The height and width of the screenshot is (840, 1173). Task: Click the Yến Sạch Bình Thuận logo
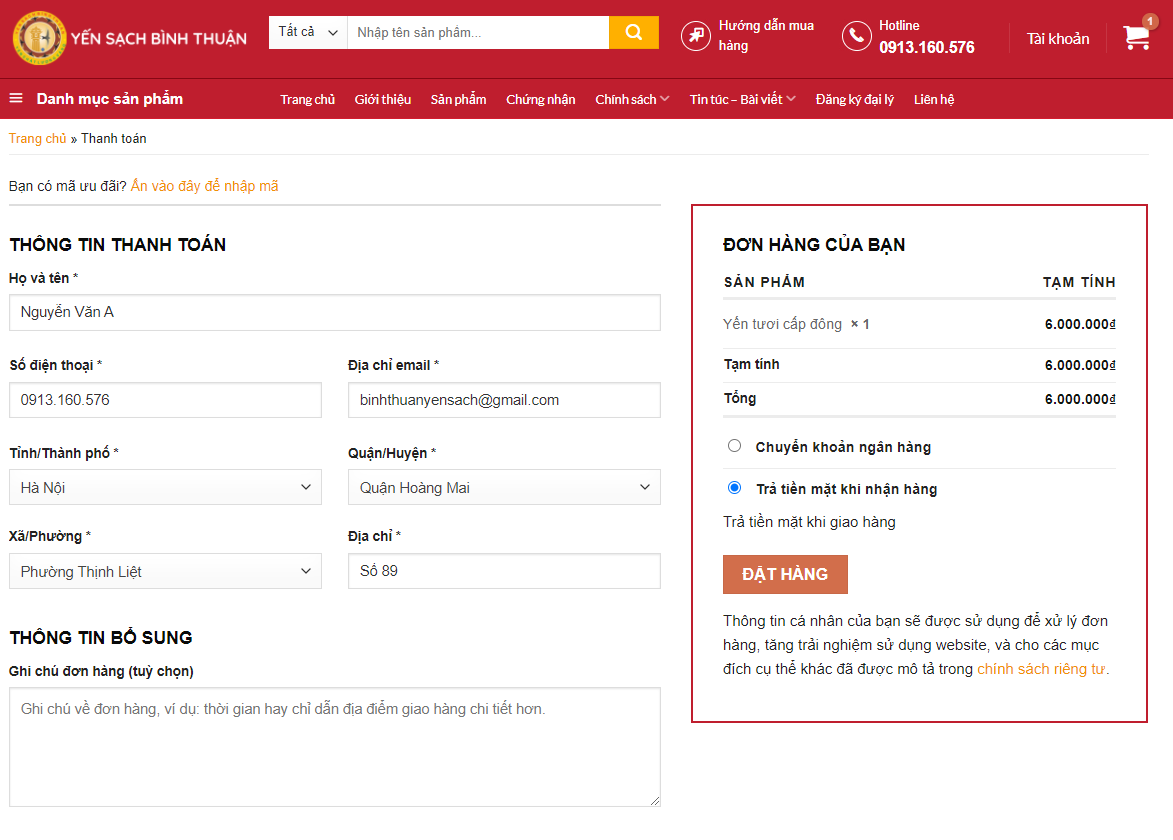tap(129, 38)
